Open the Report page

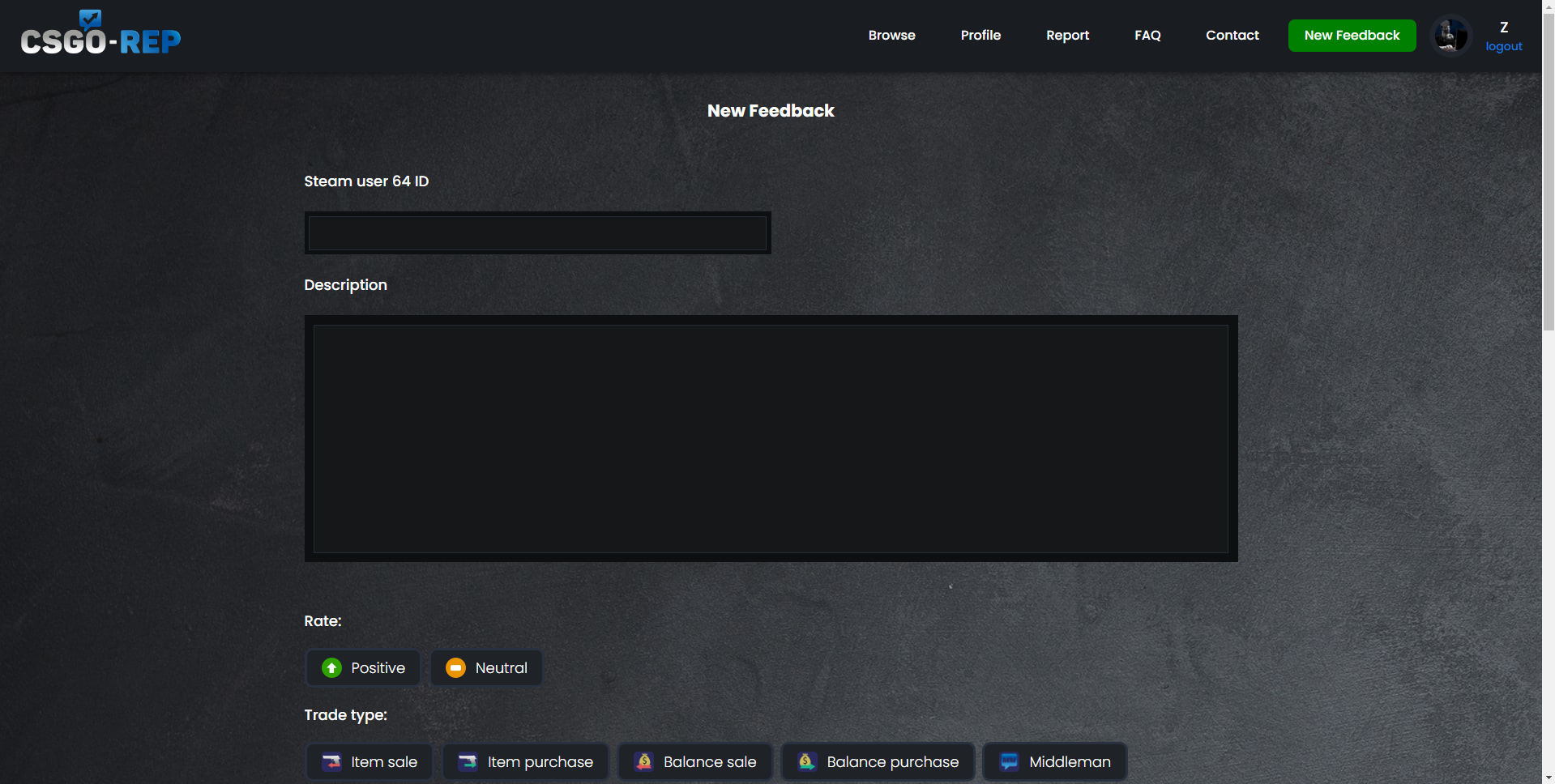coord(1067,35)
